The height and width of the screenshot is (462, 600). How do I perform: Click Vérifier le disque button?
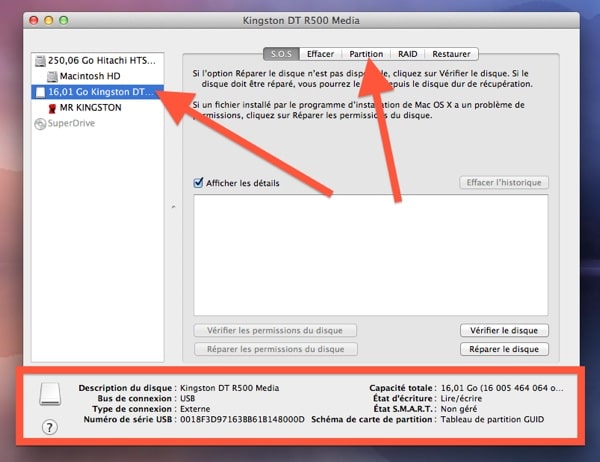coord(504,330)
